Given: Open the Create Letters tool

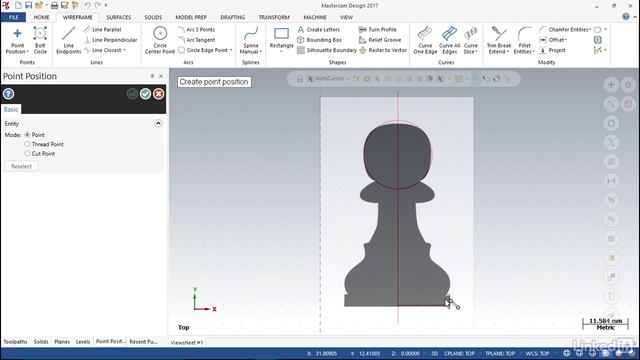Looking at the screenshot, I should 318,29.
